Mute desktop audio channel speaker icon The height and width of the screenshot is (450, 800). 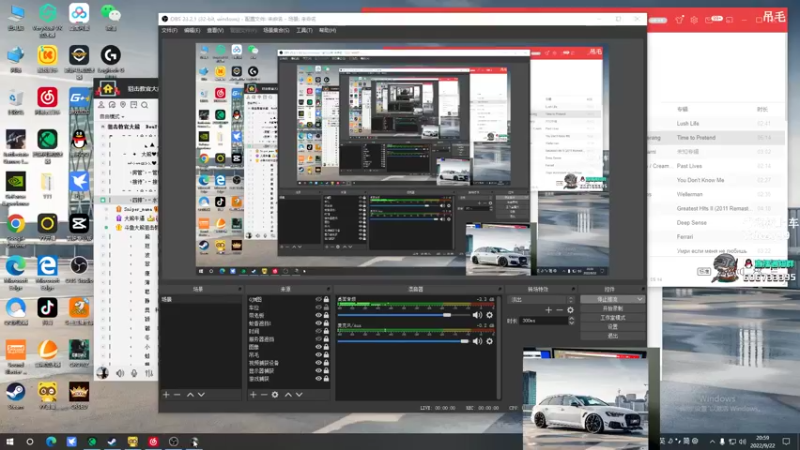coord(477,315)
